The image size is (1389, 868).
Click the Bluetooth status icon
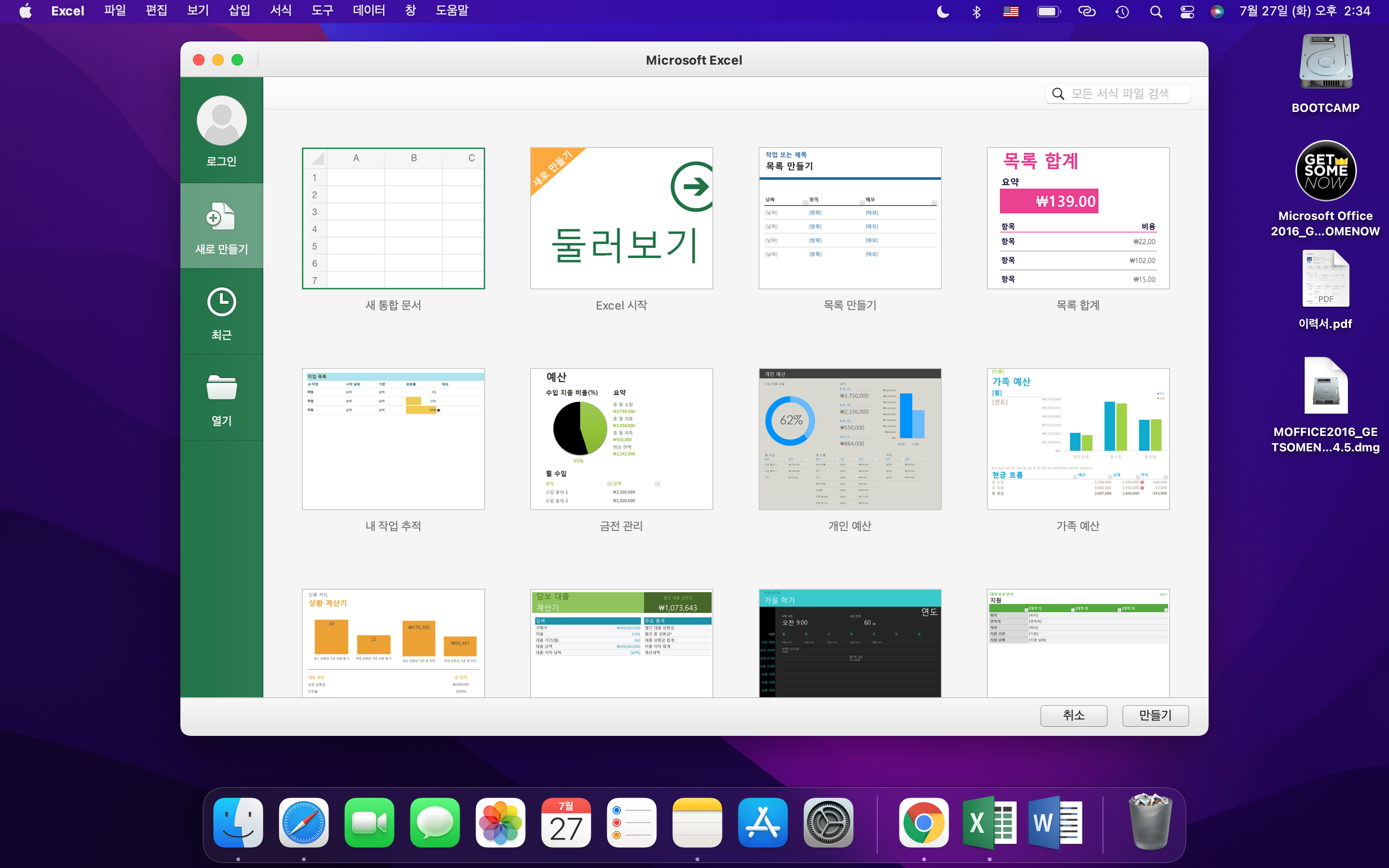(976, 12)
